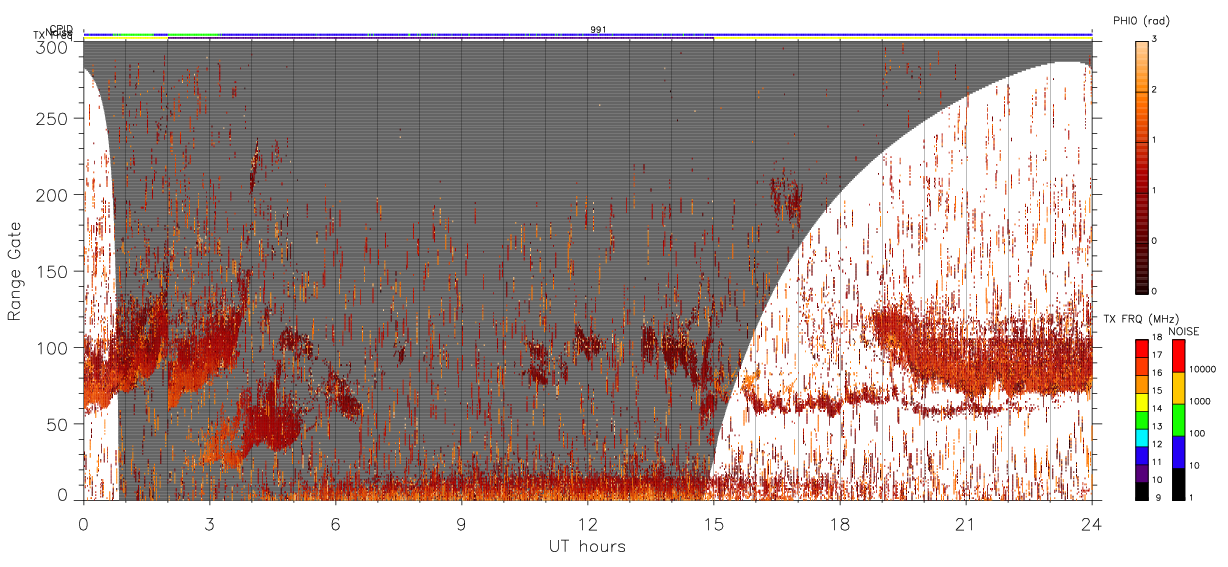
Task: Click the 'UT hours' x-axis label
Action: click(586, 546)
